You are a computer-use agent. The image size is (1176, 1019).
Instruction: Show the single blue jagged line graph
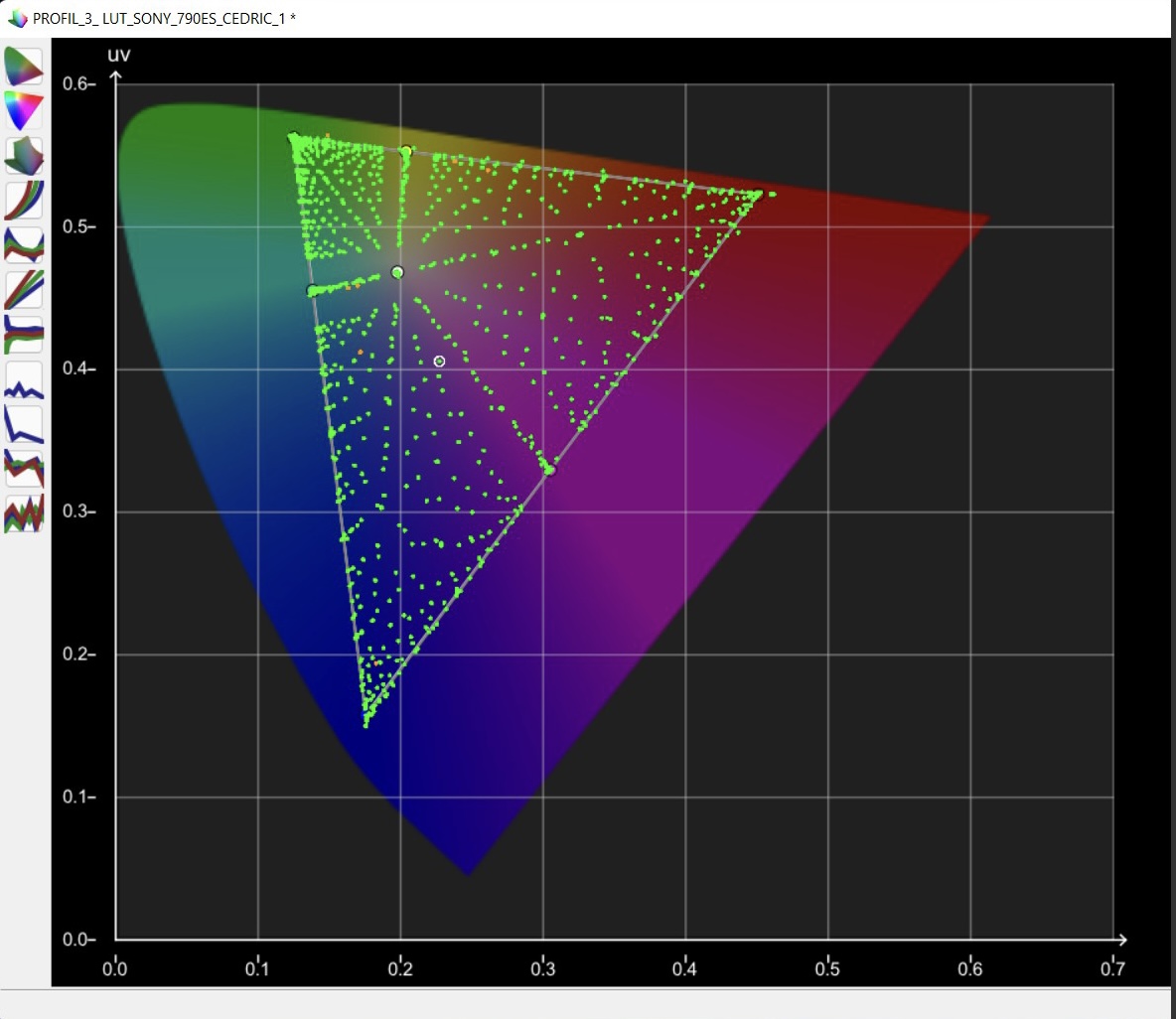coord(24,379)
